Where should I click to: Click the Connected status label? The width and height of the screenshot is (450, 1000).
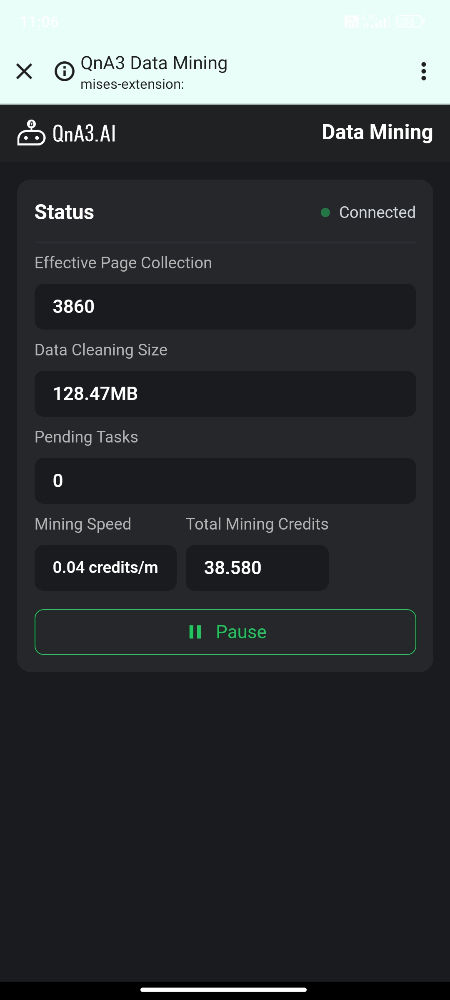[377, 212]
